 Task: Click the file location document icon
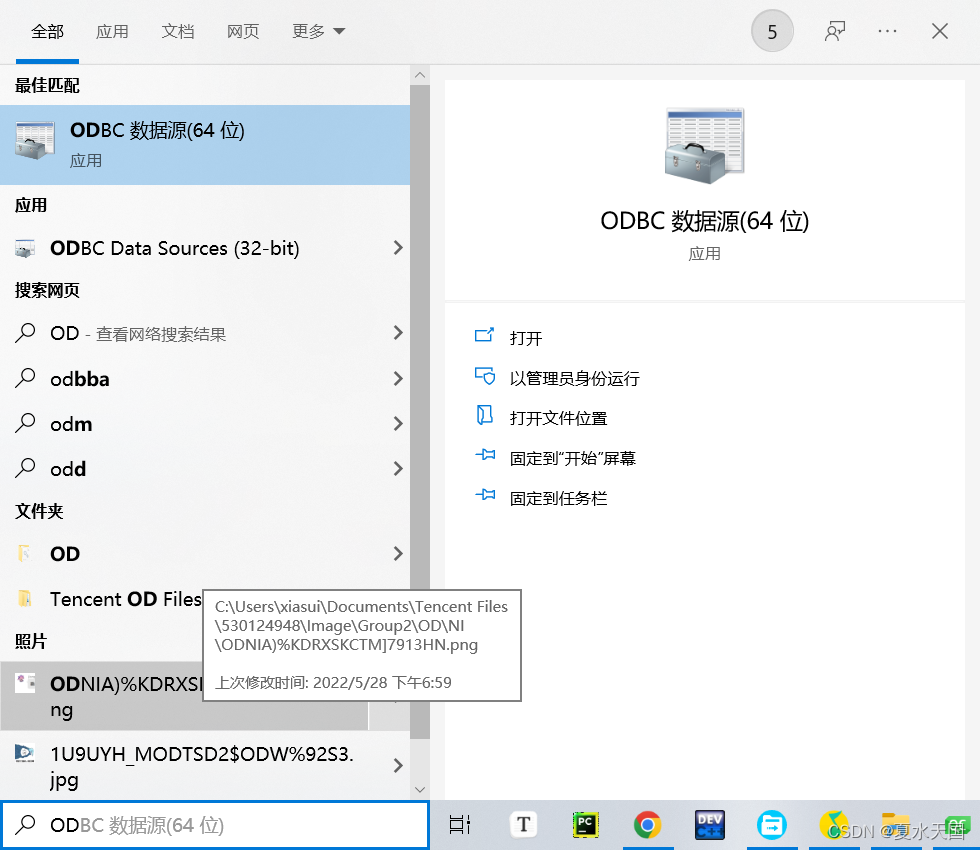click(x=484, y=415)
